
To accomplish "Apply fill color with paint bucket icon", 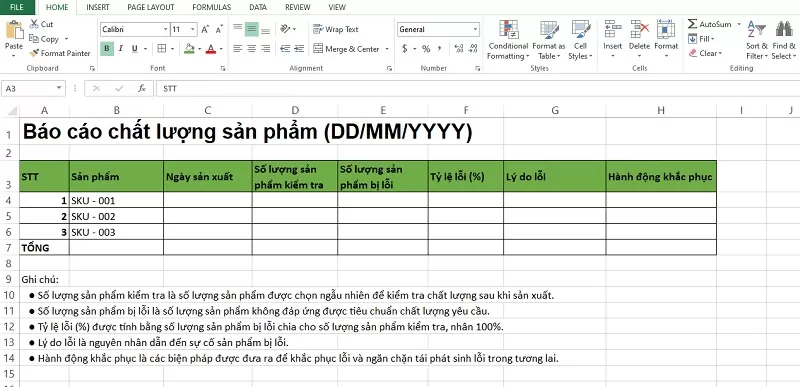I will [x=189, y=49].
